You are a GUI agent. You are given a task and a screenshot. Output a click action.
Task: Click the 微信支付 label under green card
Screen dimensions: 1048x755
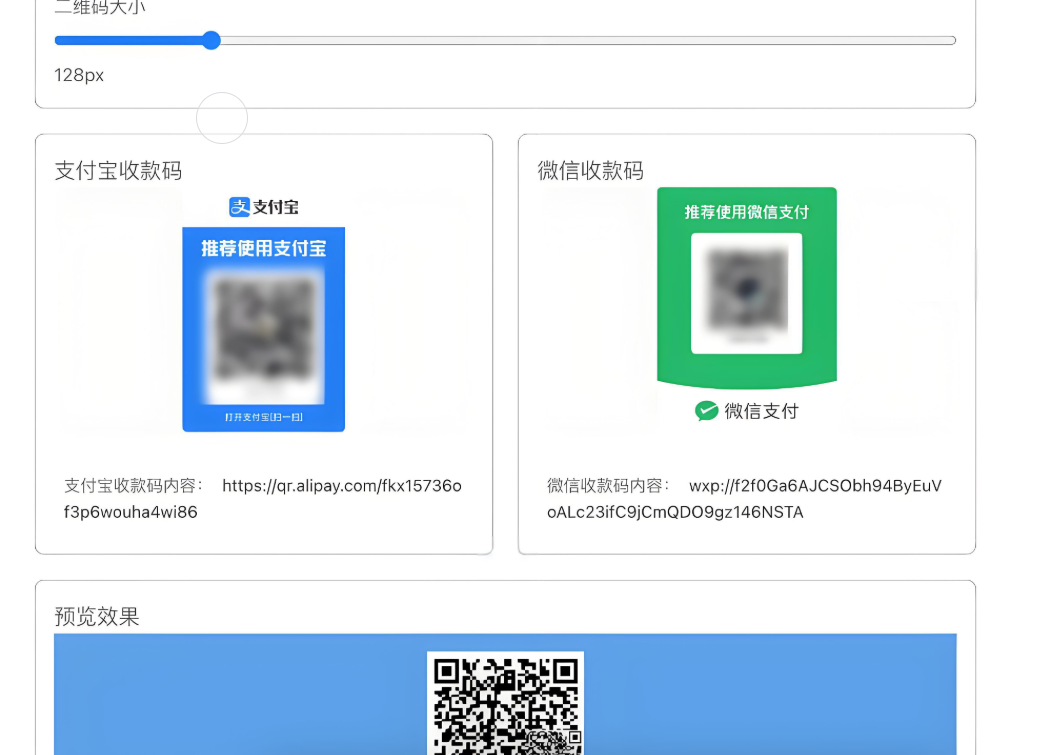click(761, 411)
